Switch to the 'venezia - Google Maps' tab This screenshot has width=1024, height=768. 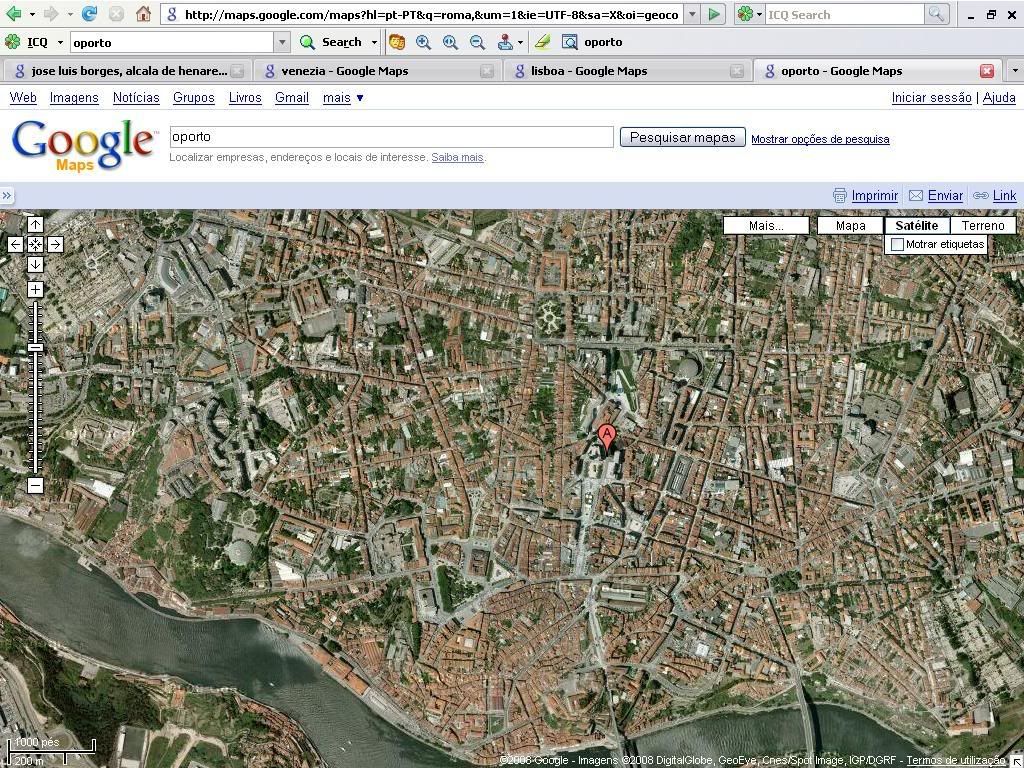pyautogui.click(x=344, y=71)
